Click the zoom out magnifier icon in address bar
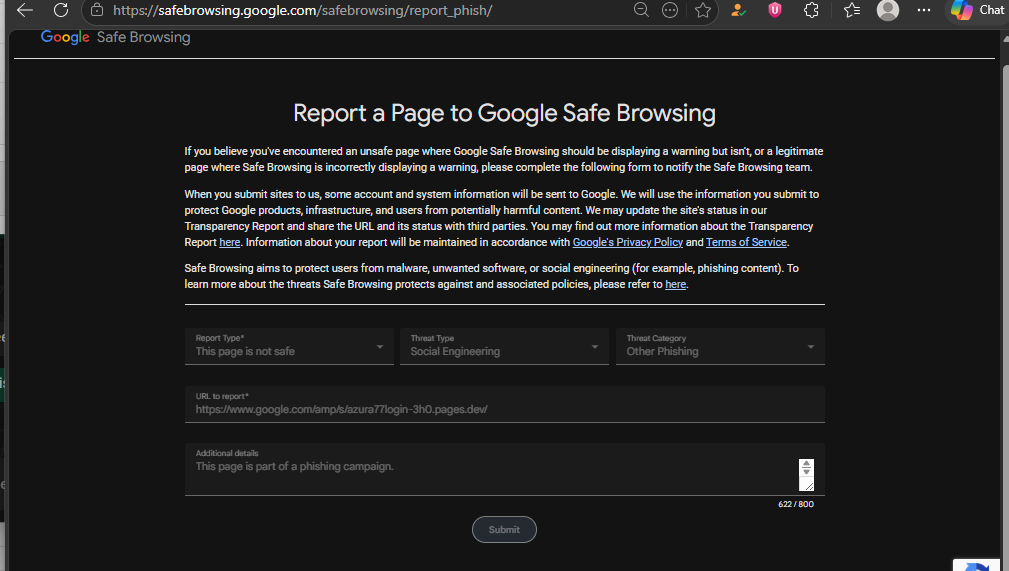The width and height of the screenshot is (1009, 571). click(641, 10)
